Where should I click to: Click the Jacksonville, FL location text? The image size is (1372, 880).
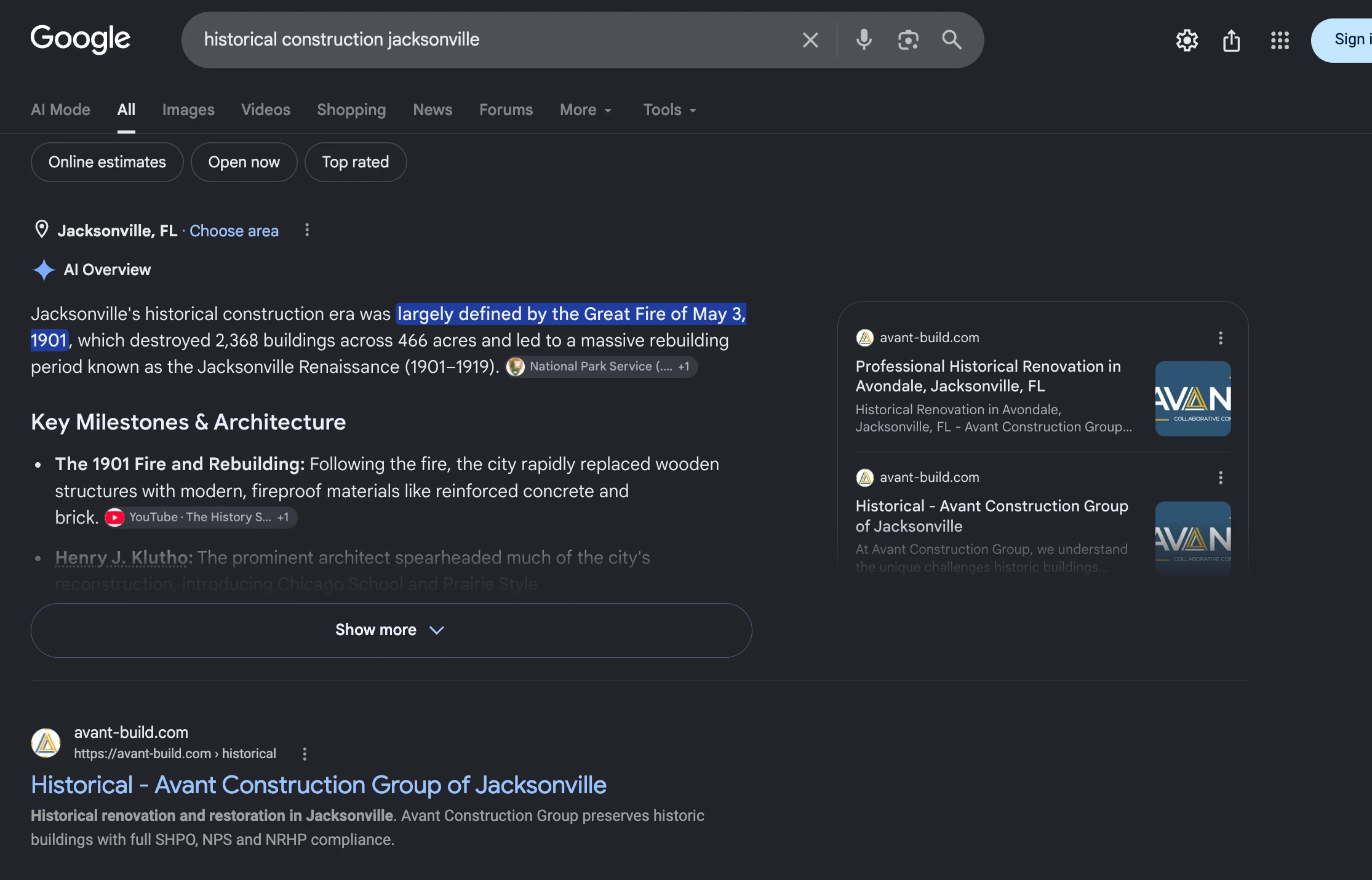tap(118, 231)
